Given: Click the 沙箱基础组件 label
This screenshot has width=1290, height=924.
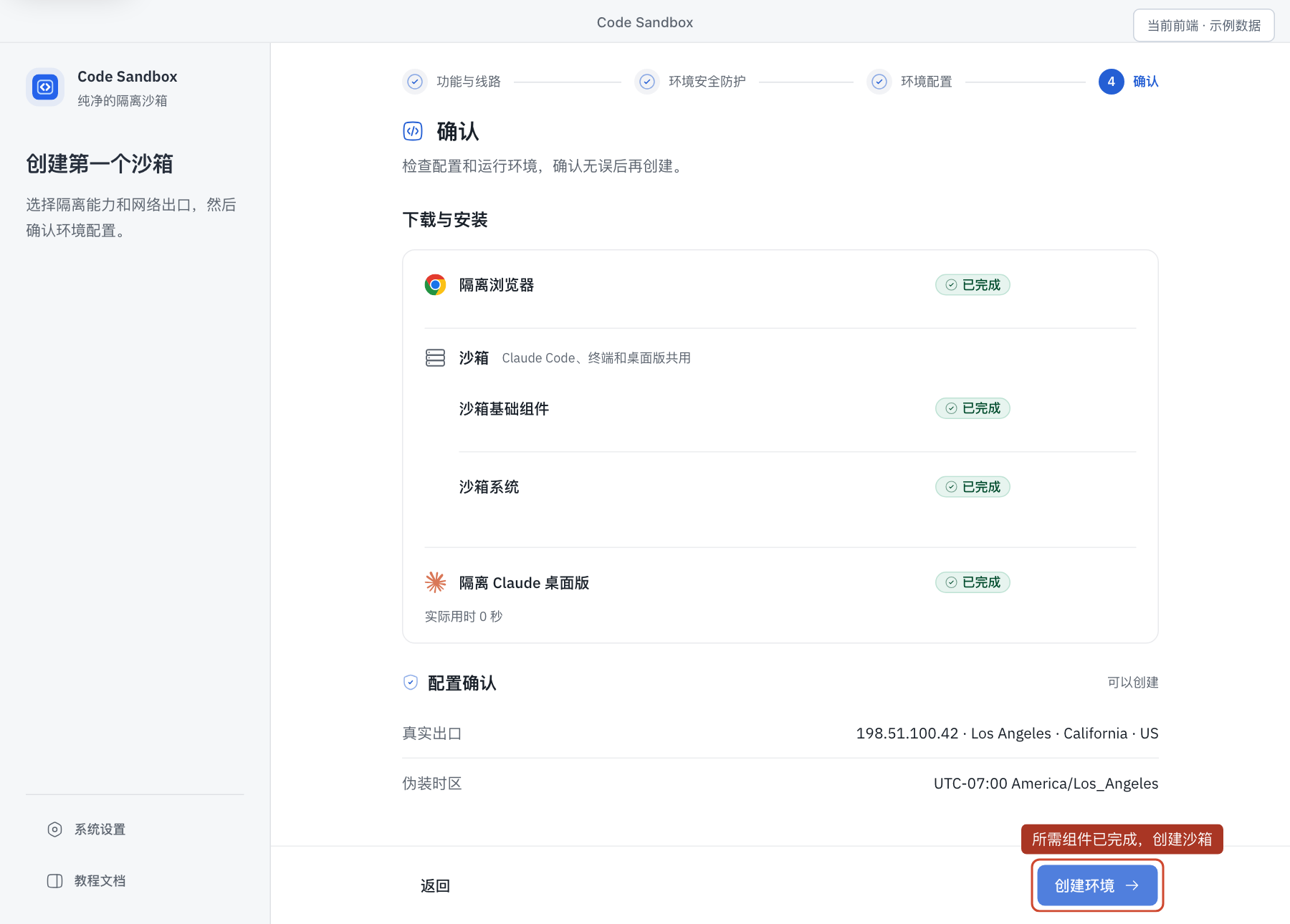Looking at the screenshot, I should [x=504, y=409].
